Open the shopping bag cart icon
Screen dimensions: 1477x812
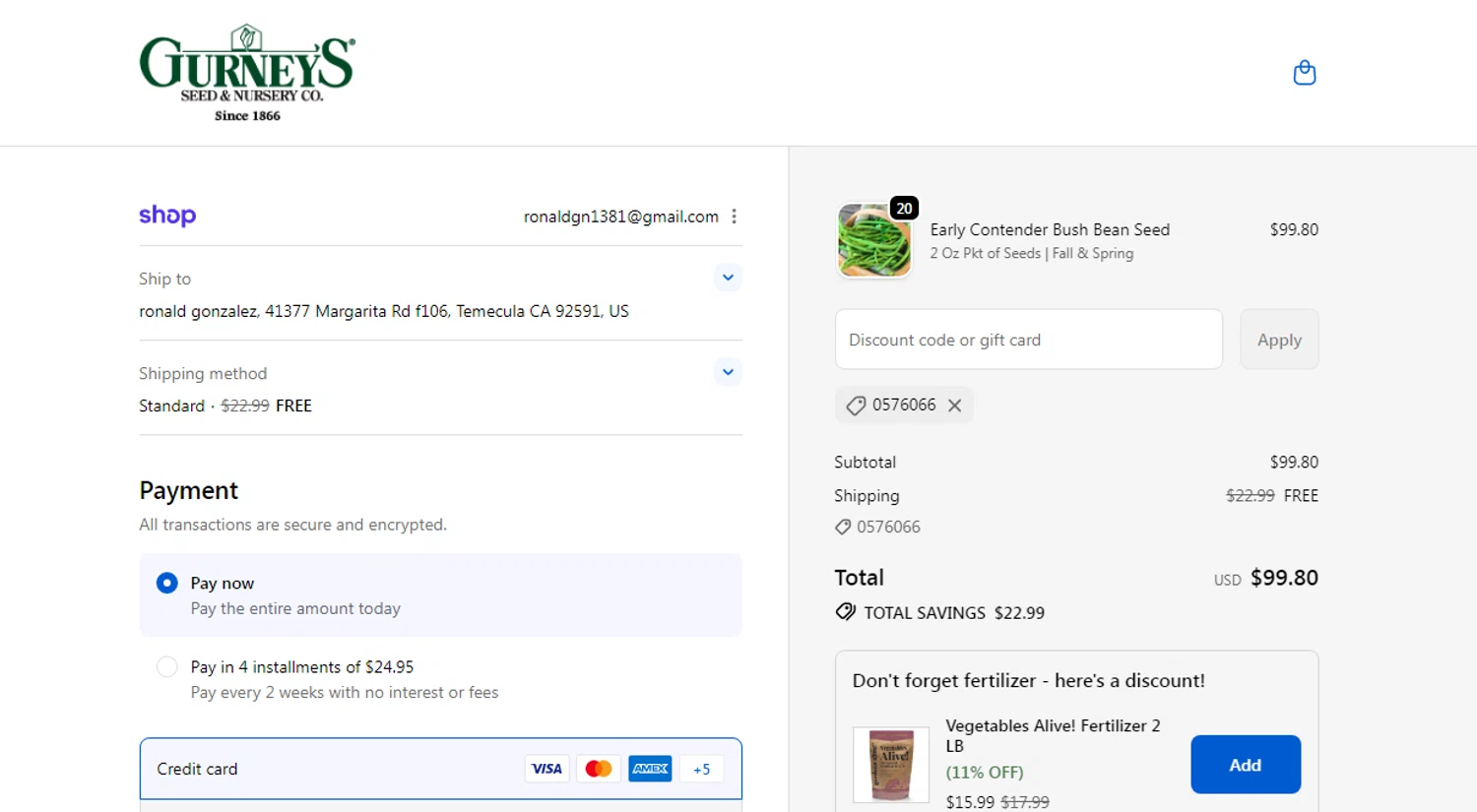click(1304, 73)
